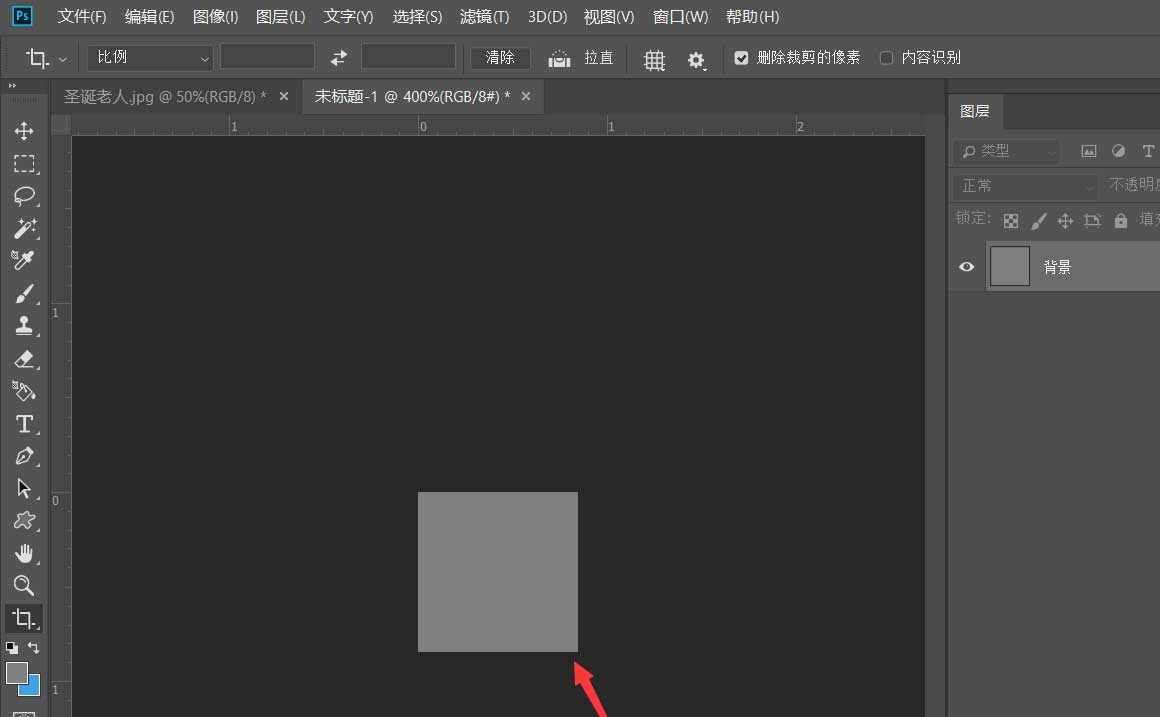Select the 图层 panel tab
Image resolution: width=1160 pixels, height=717 pixels.
click(975, 111)
